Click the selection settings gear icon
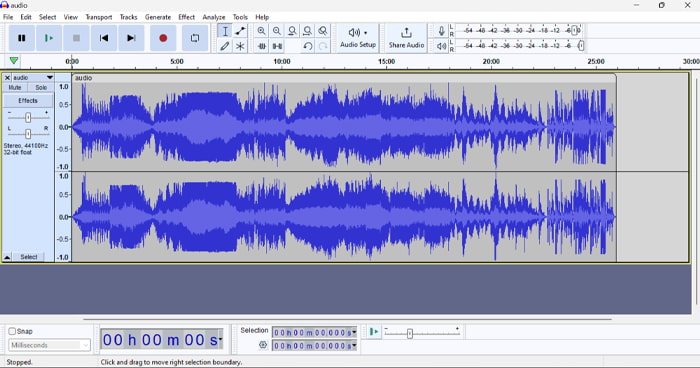The image size is (700, 368). point(262,345)
